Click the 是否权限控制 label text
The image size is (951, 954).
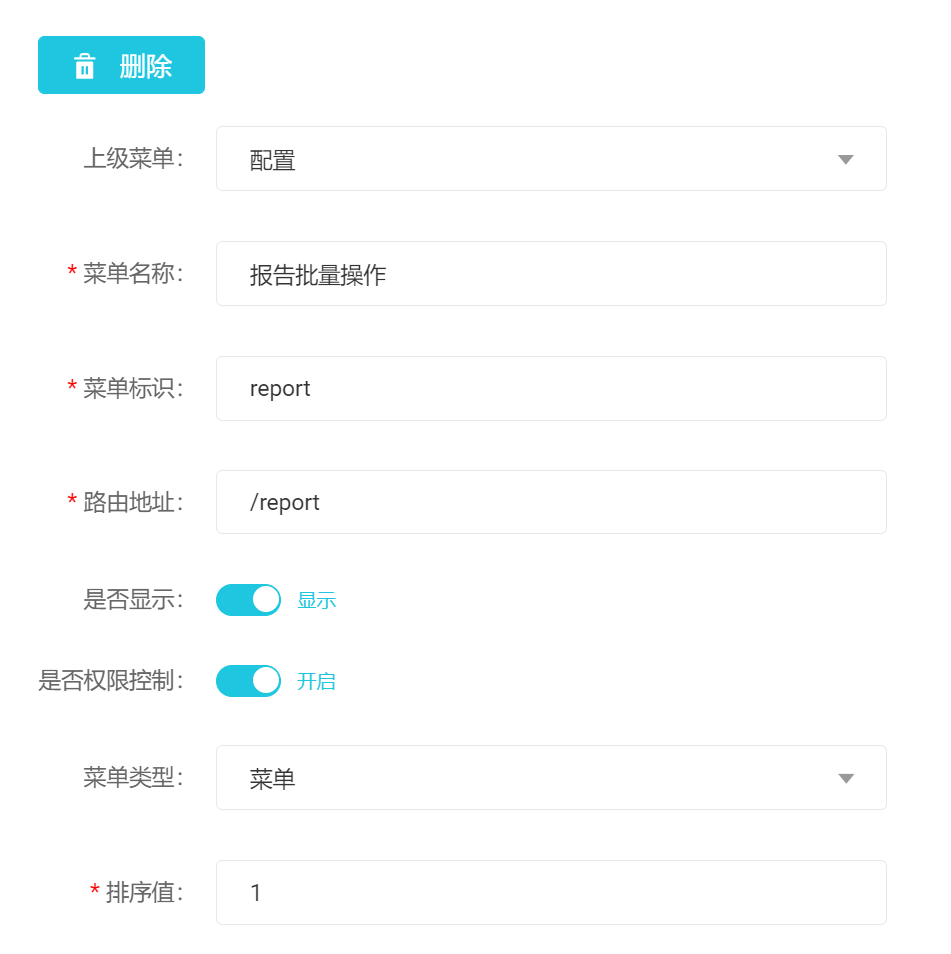(111, 681)
